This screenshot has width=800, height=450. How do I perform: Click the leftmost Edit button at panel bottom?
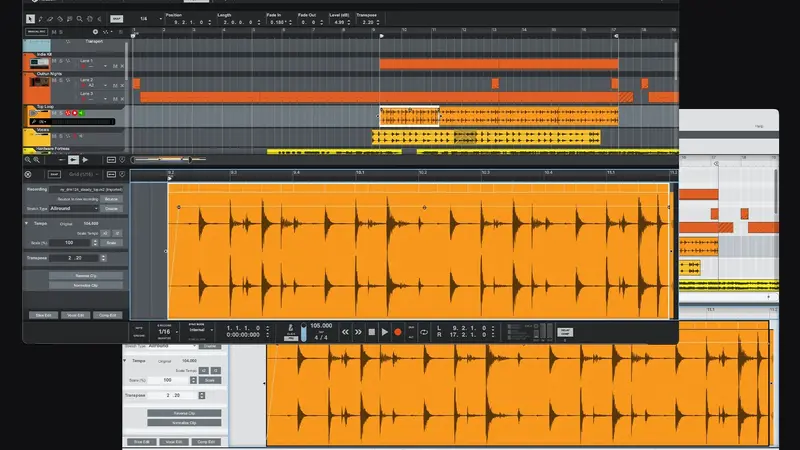pyautogui.click(x=43, y=315)
